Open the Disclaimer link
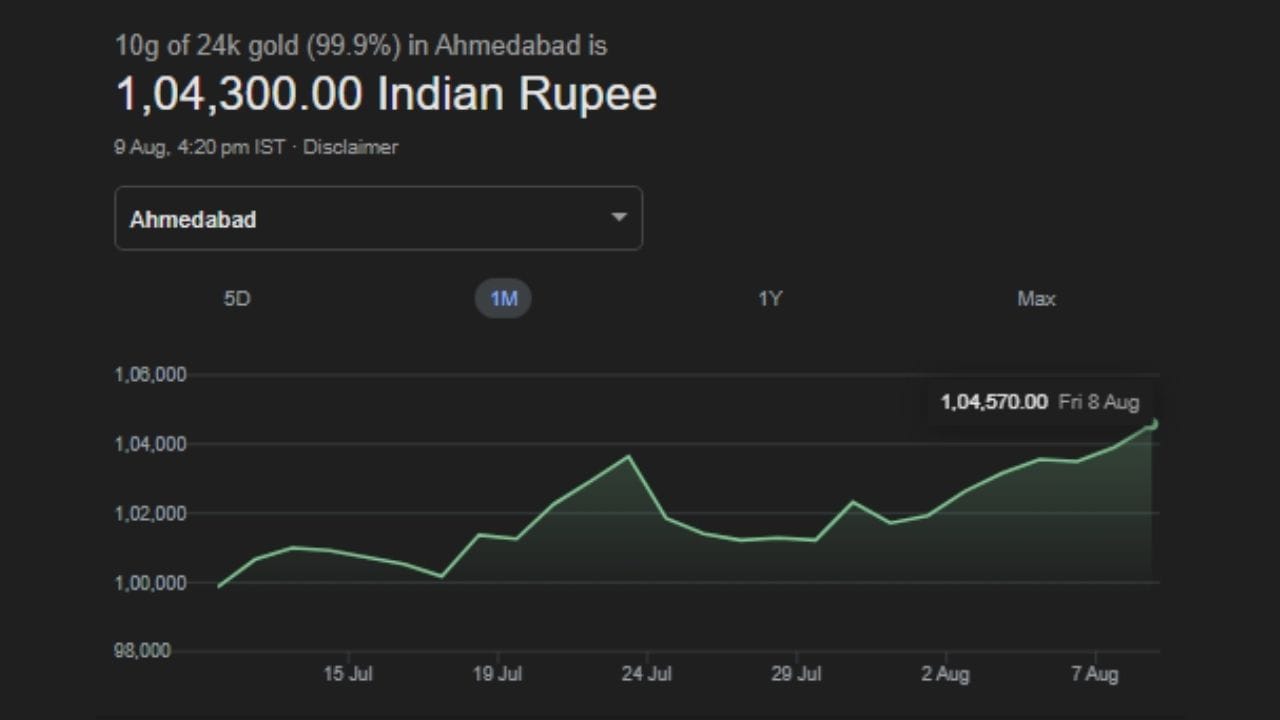Screen dimensions: 1280x720 tap(350, 147)
